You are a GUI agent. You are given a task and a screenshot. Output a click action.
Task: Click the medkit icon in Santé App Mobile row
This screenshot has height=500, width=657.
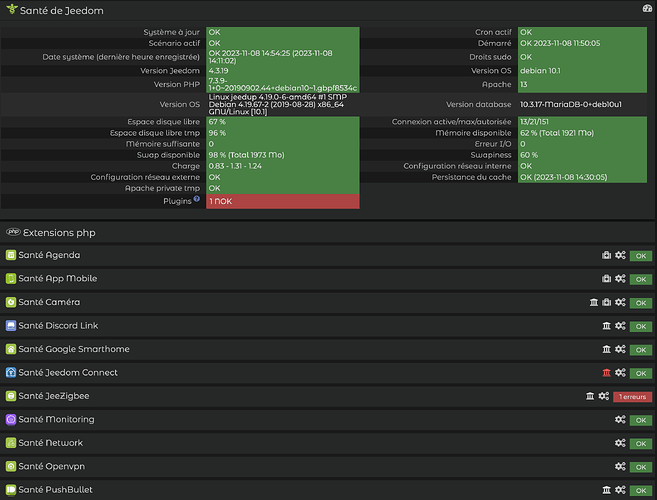click(x=606, y=279)
